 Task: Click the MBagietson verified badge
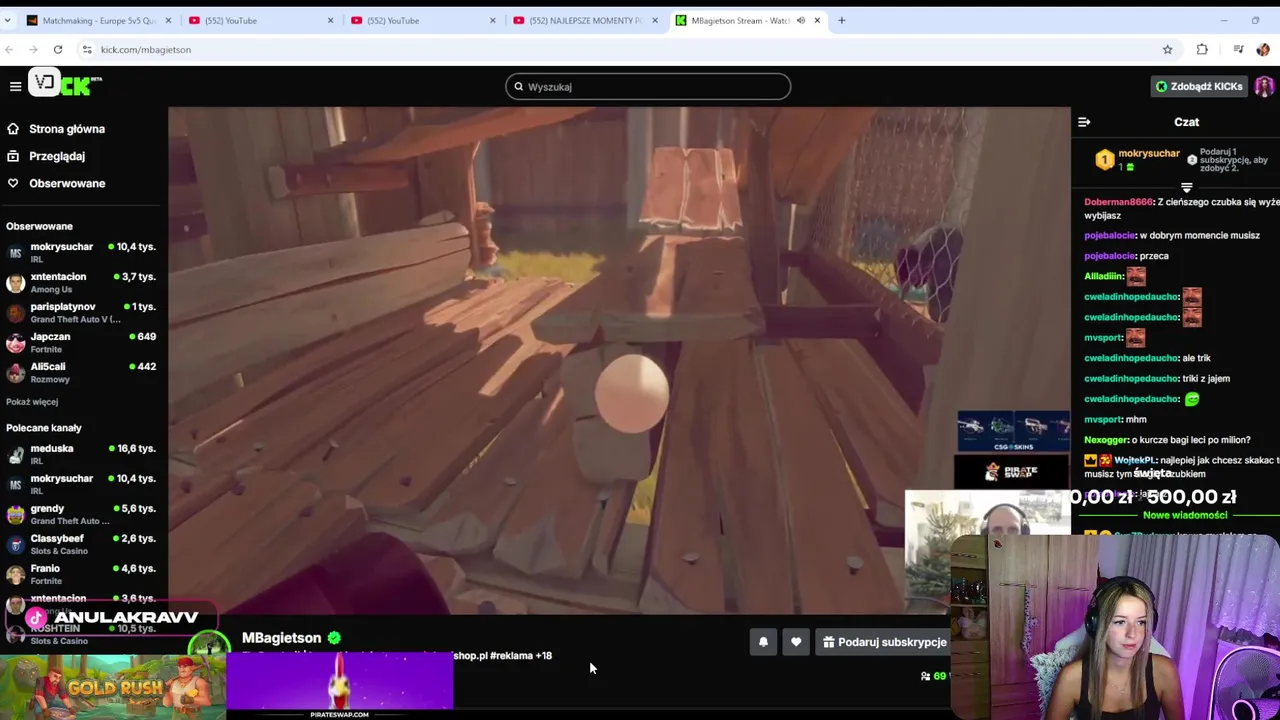click(334, 638)
